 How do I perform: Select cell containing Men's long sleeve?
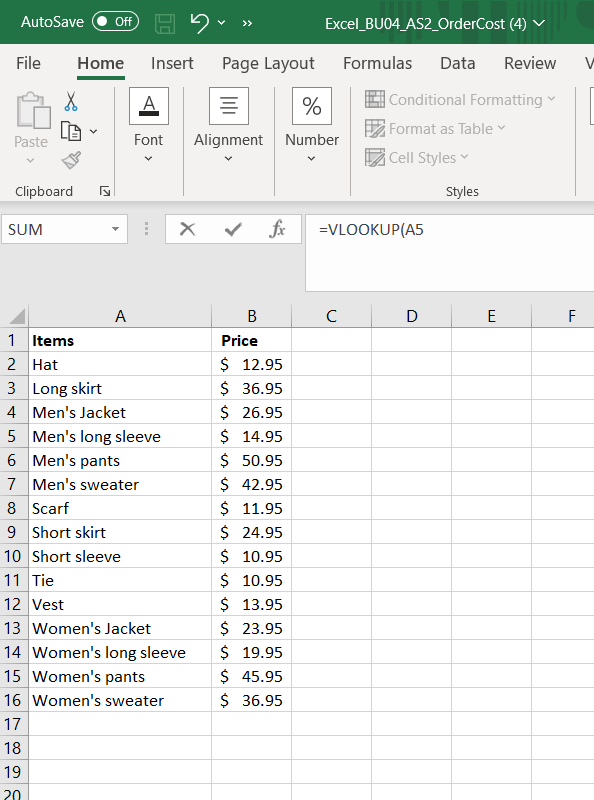coord(120,436)
